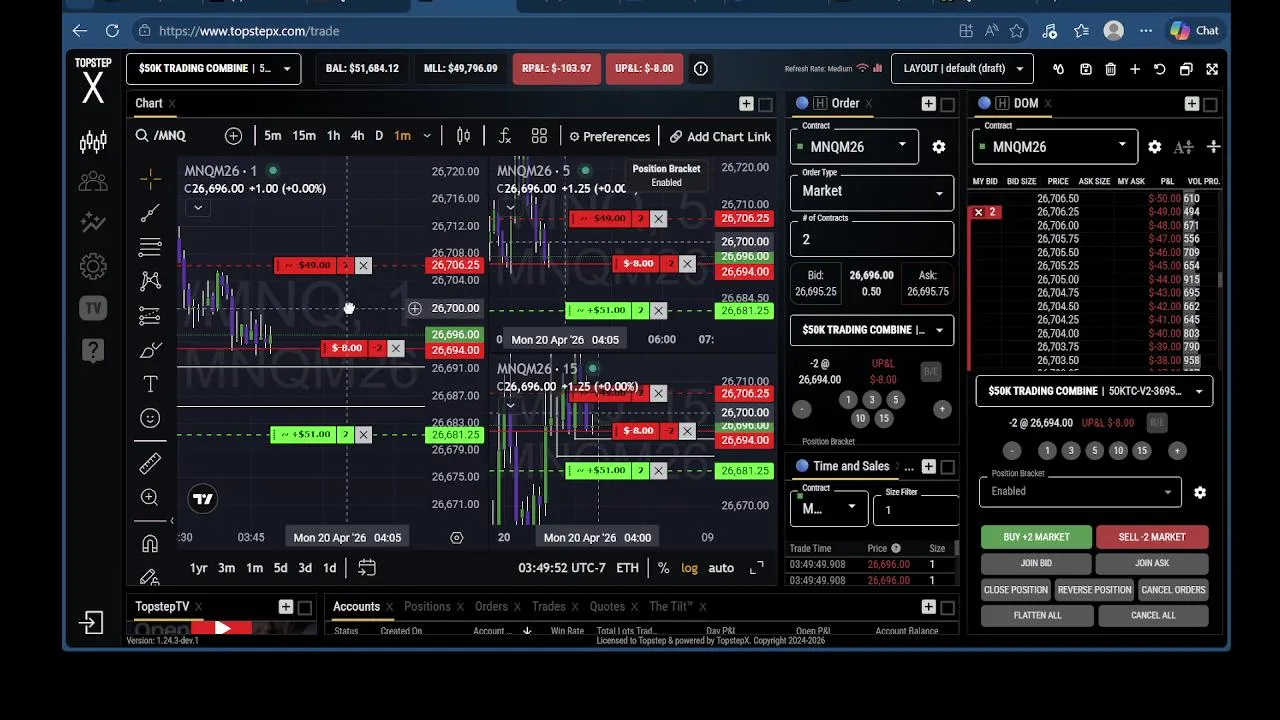Image resolution: width=1280 pixels, height=720 pixels.
Task: Toggle percent scale on chart
Action: click(x=663, y=568)
